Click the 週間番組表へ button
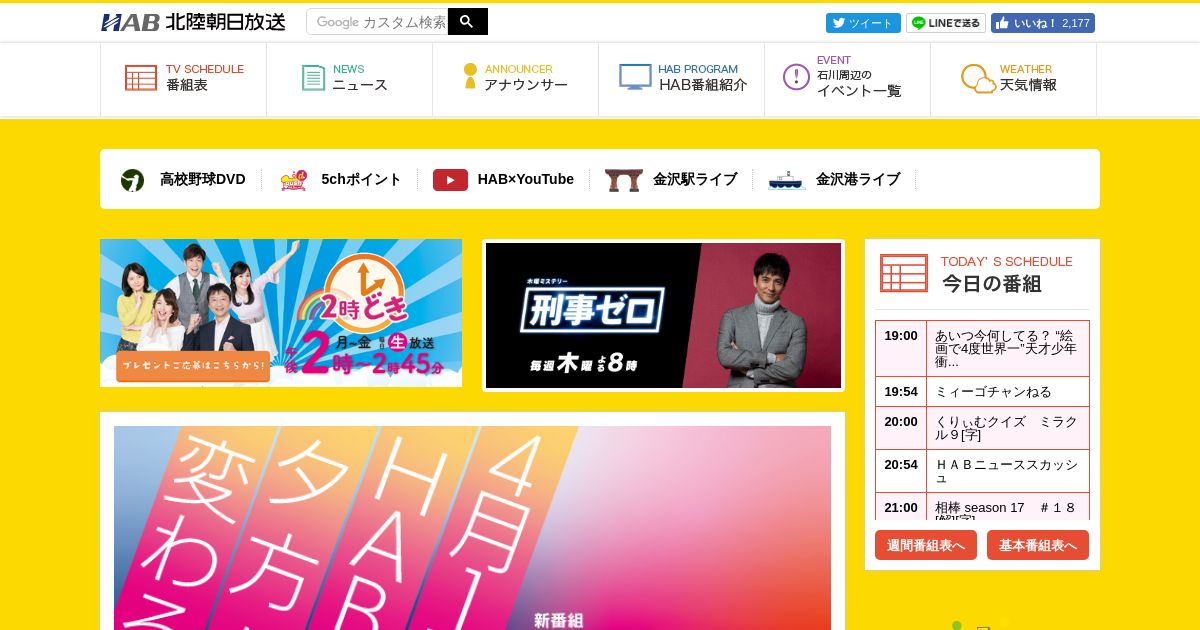 tap(926, 545)
